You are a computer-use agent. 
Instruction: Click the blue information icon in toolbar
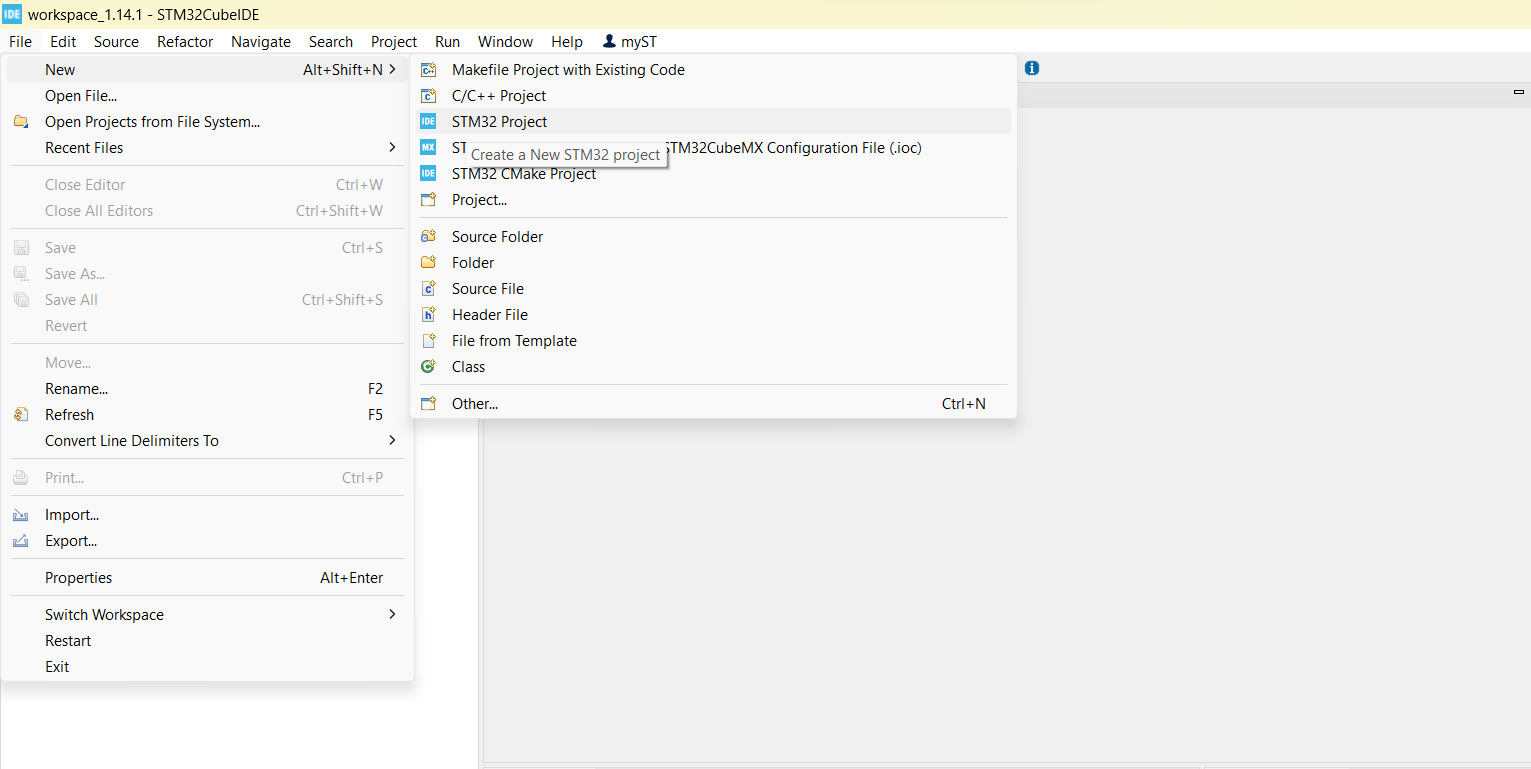(x=1032, y=68)
